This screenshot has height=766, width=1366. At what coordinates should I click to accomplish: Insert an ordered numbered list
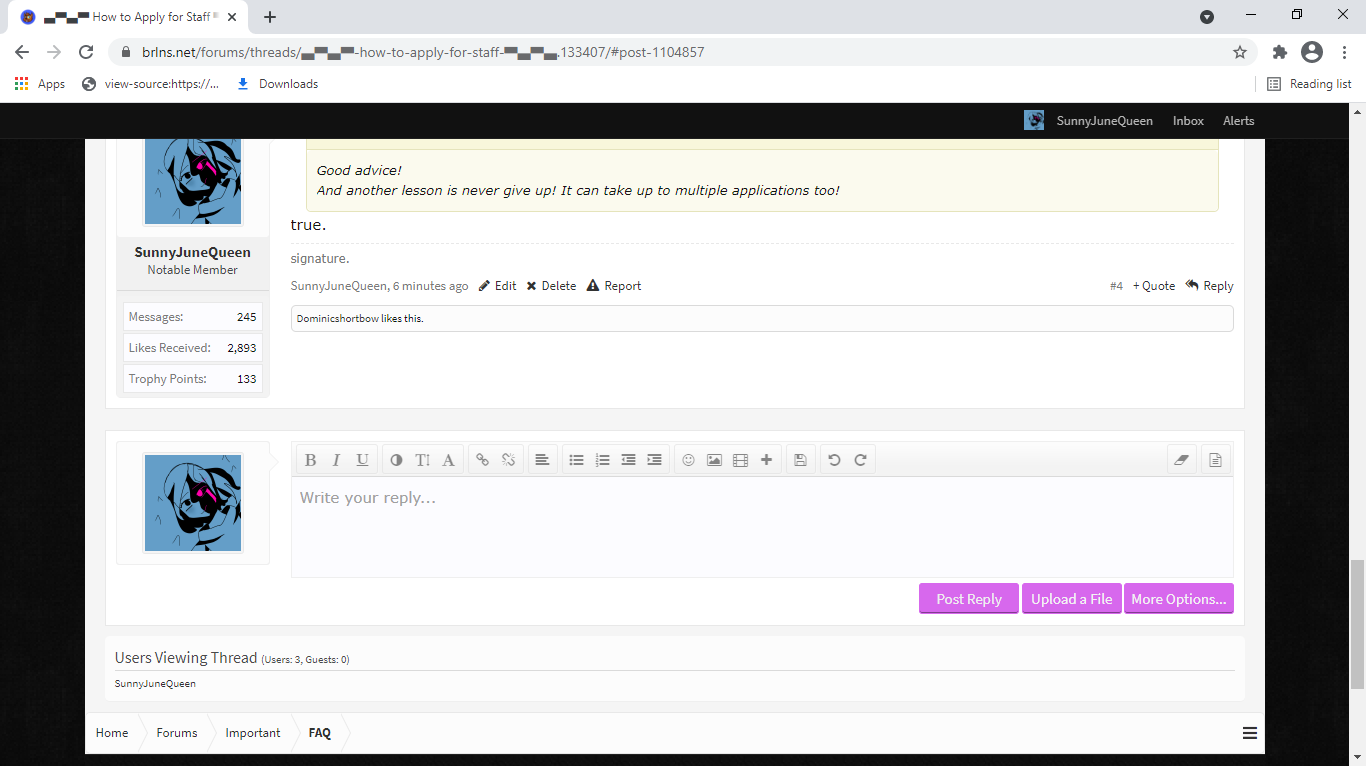click(x=602, y=460)
